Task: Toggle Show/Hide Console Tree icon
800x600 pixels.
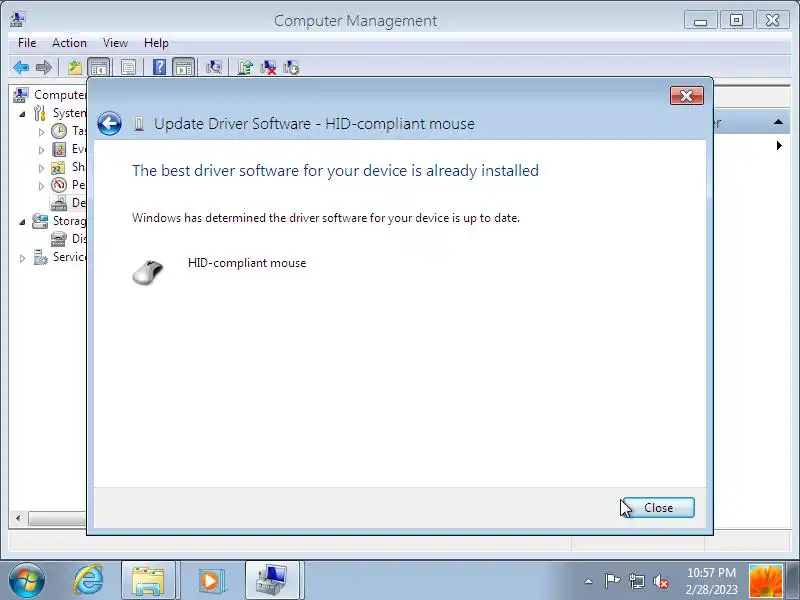Action: pyautogui.click(x=99, y=67)
